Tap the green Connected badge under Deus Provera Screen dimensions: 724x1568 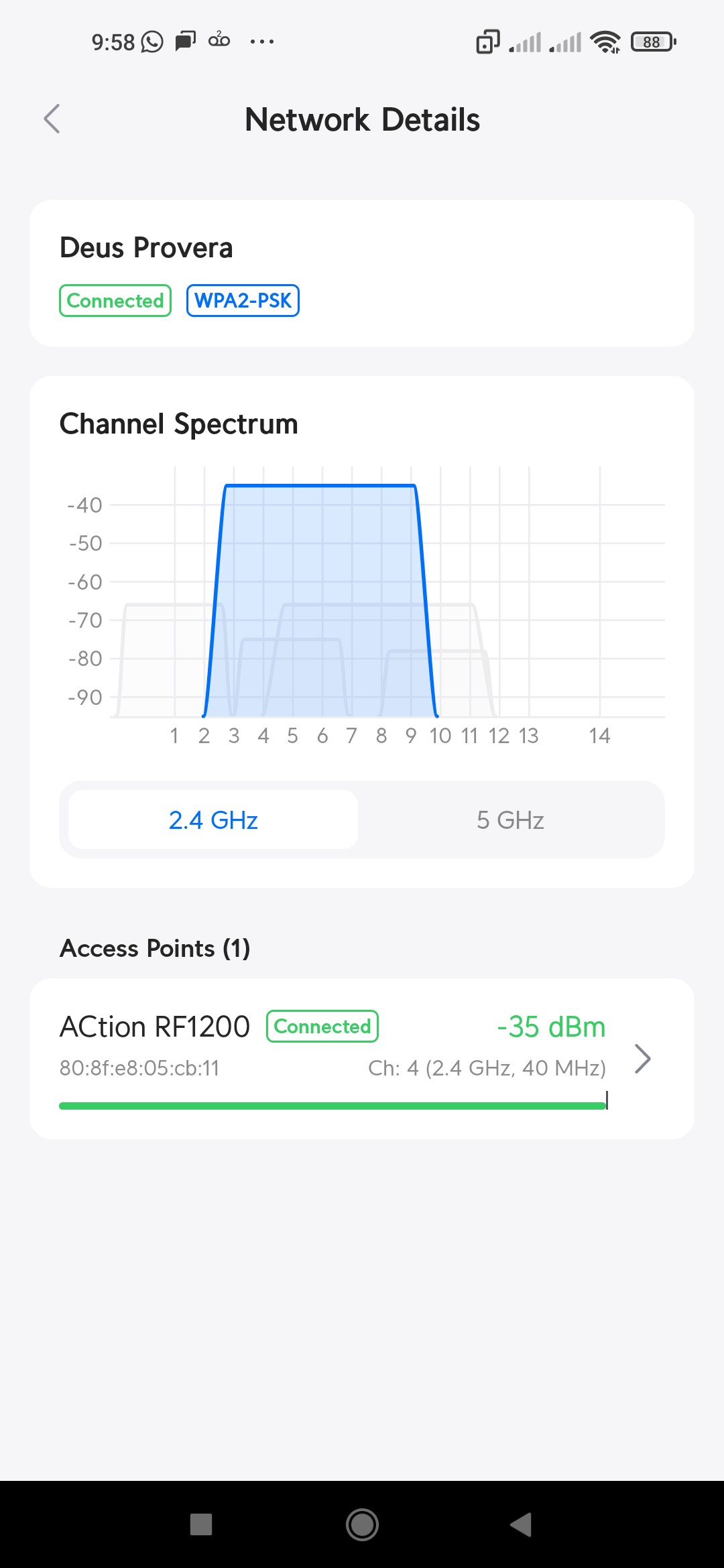[x=115, y=301]
